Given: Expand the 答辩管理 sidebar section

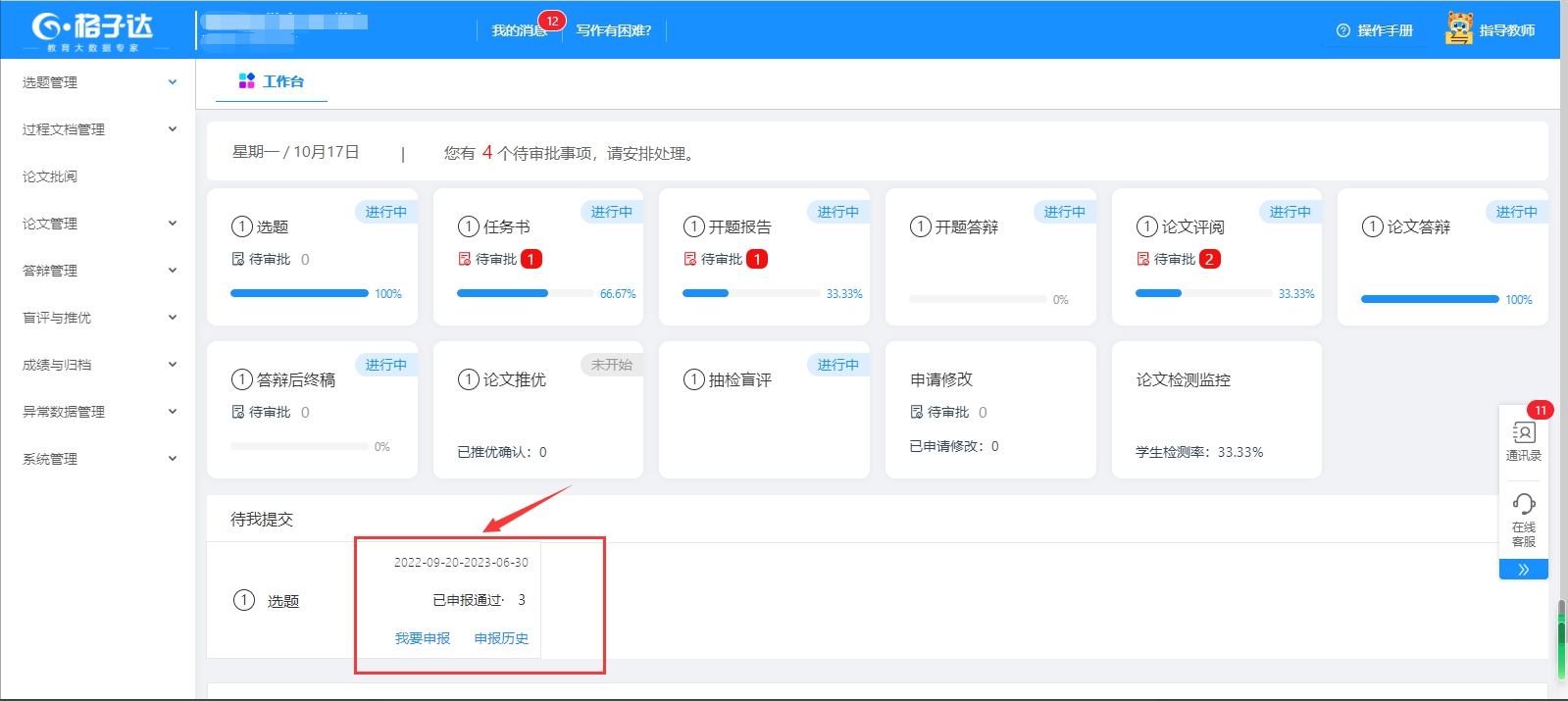Looking at the screenshot, I should coord(98,271).
